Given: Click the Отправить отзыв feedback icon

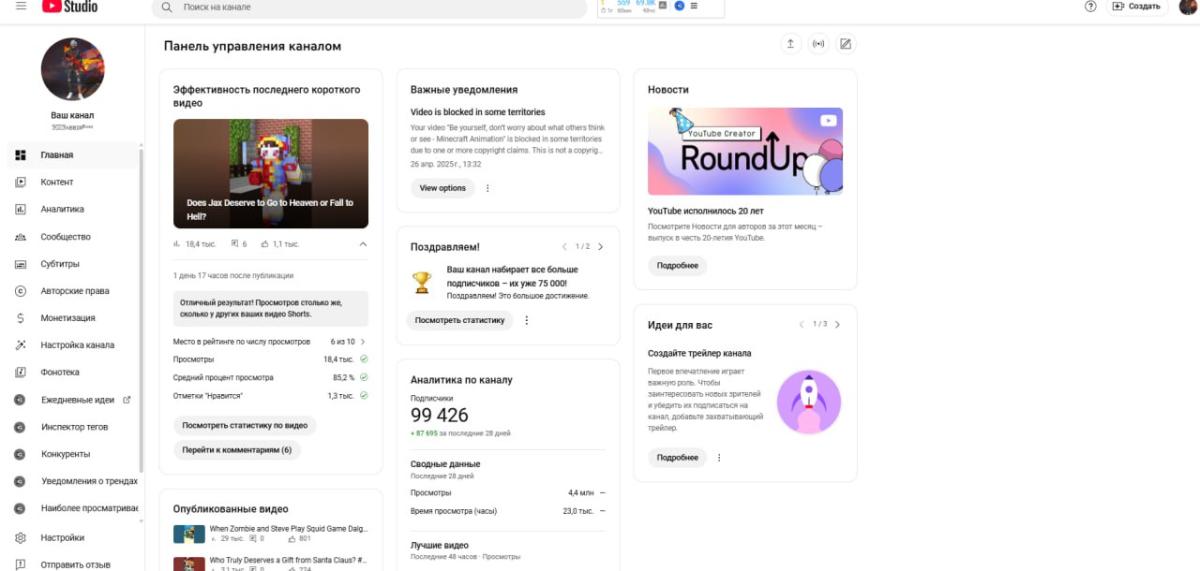Looking at the screenshot, I should click(20, 564).
